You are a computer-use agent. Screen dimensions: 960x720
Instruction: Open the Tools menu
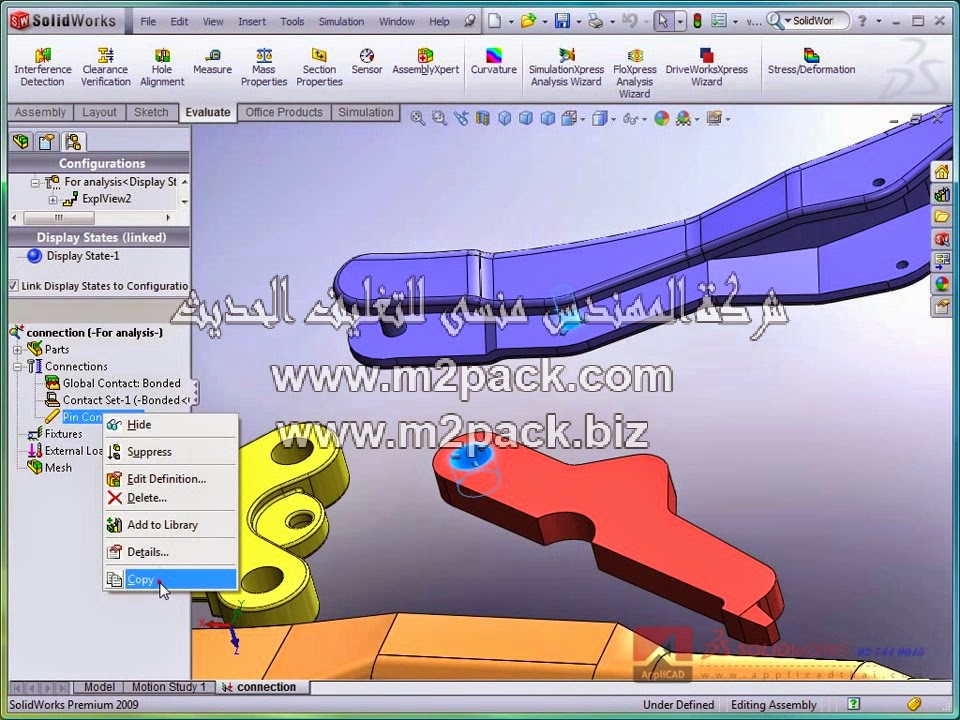point(292,21)
